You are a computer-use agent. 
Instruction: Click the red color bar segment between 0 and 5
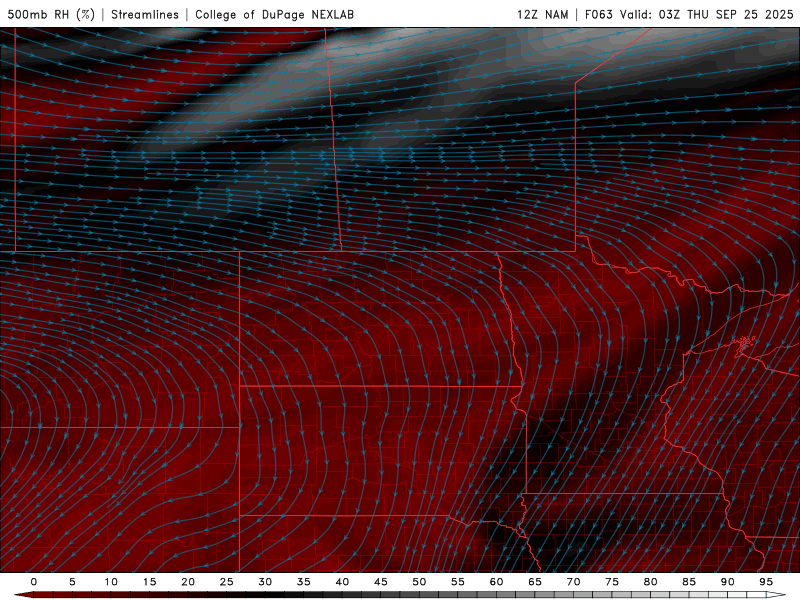(x=53, y=595)
